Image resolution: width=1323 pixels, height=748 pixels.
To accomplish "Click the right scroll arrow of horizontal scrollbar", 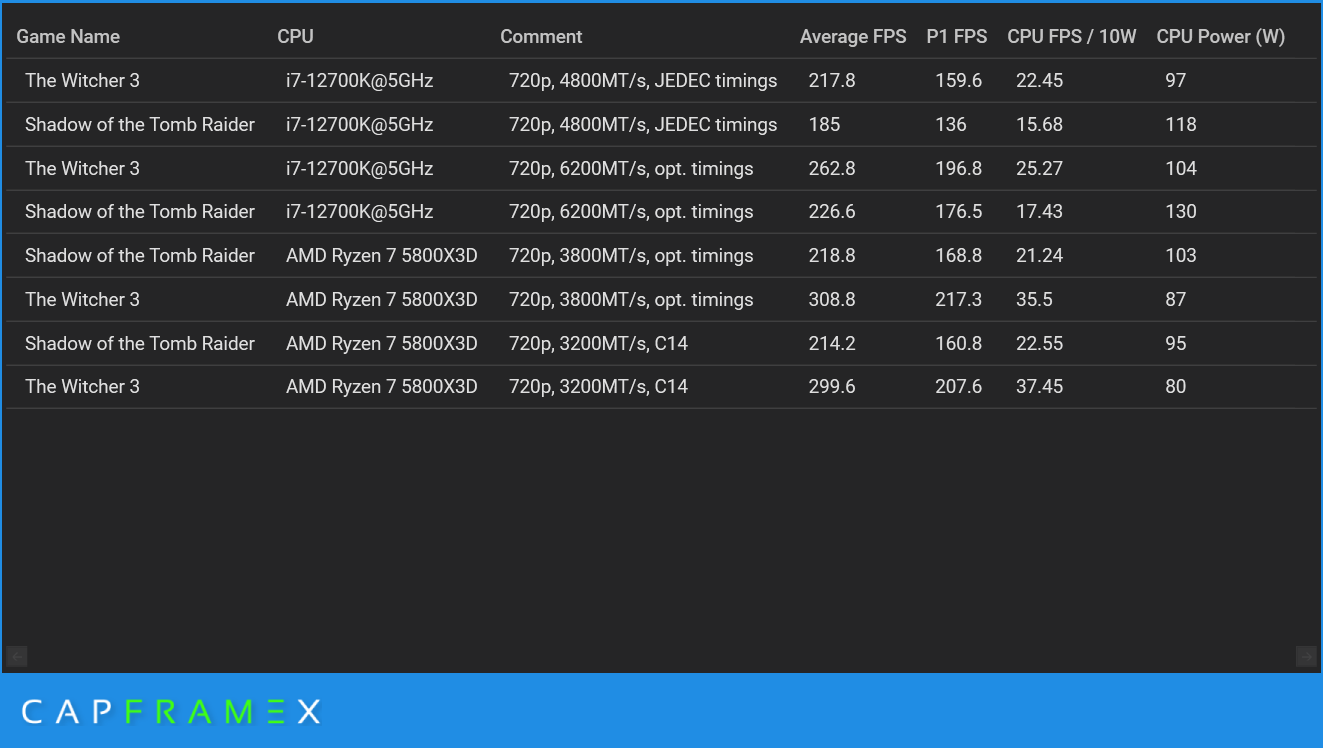I will 1306,656.
